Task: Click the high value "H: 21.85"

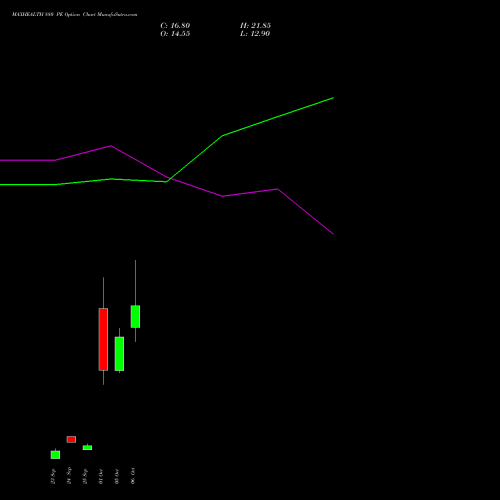Action: click(255, 26)
